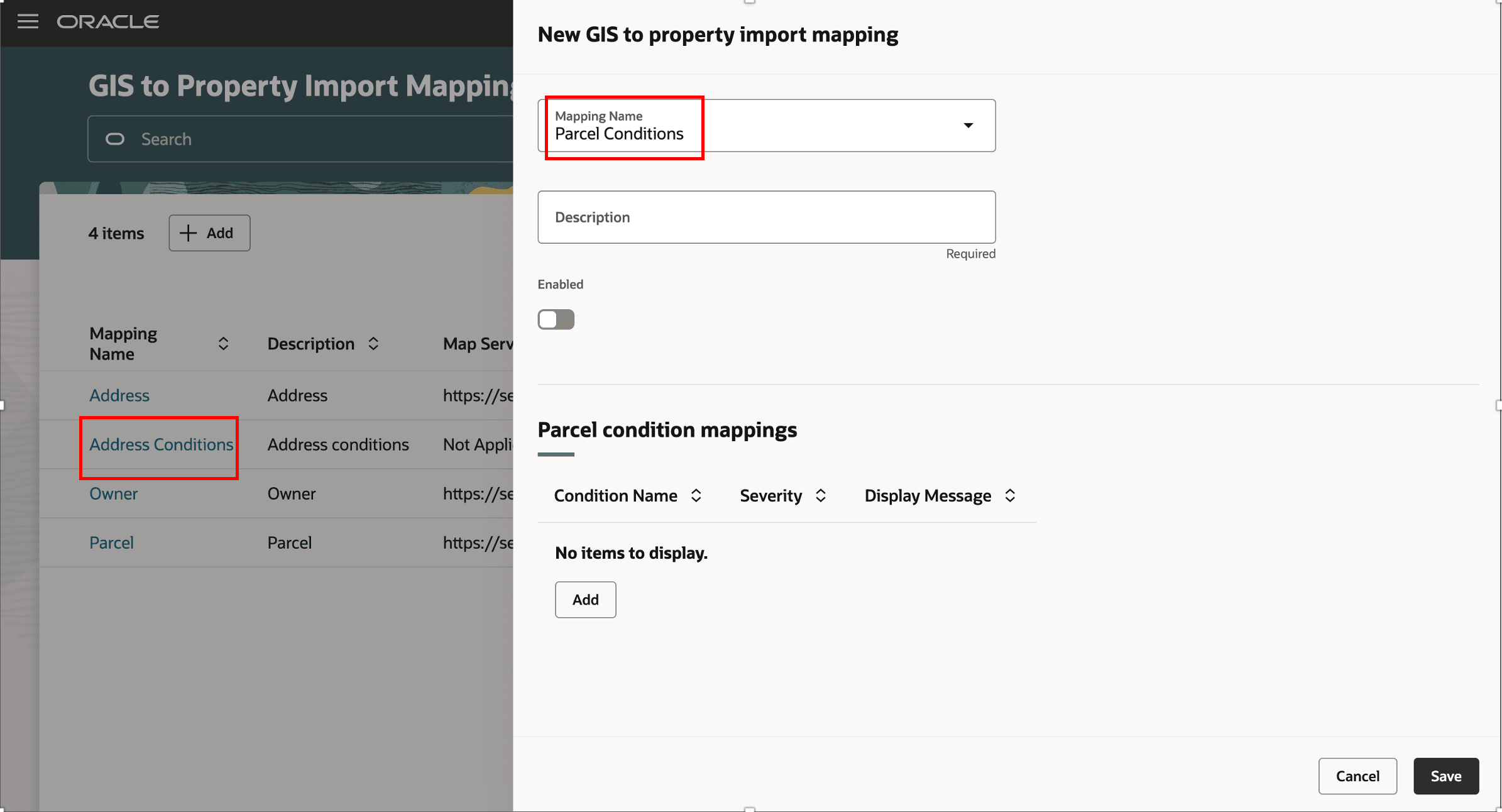Click the search magnifier icon
The image size is (1502, 812).
(115, 139)
